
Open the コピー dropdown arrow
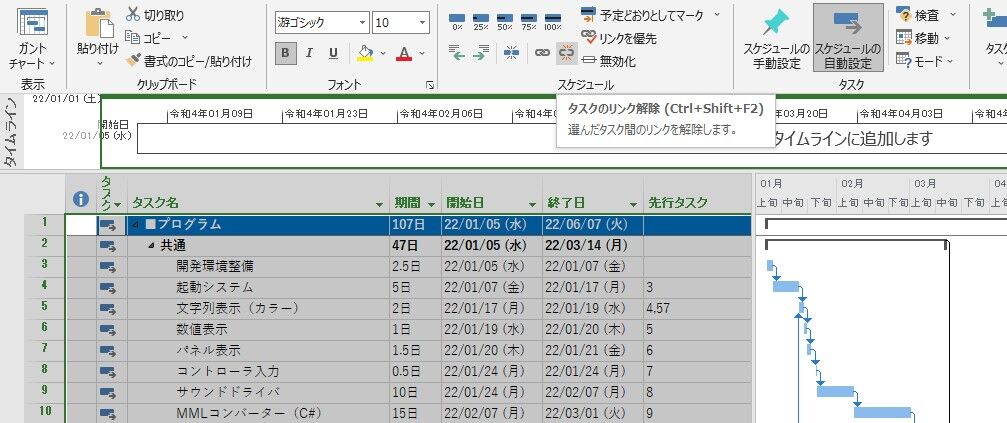(x=185, y=38)
